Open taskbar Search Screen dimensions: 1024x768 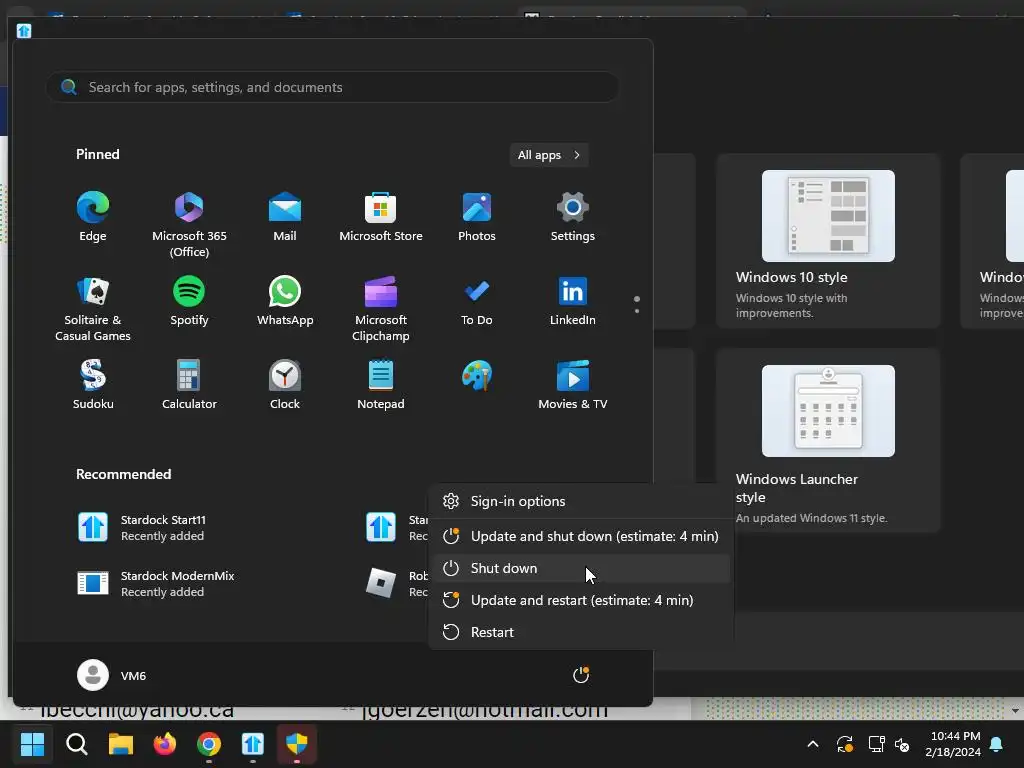tap(76, 744)
